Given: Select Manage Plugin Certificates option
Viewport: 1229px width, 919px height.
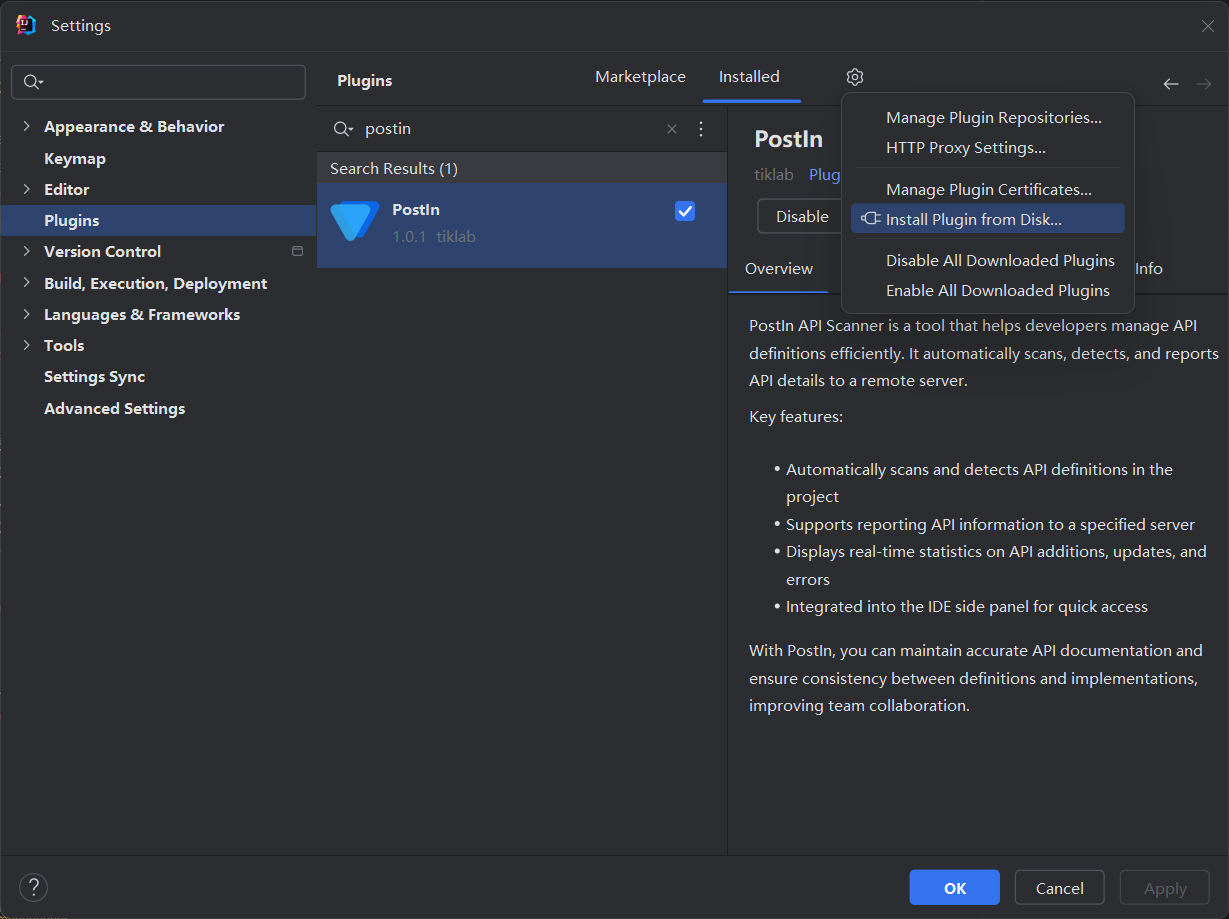Looking at the screenshot, I should [x=988, y=190].
